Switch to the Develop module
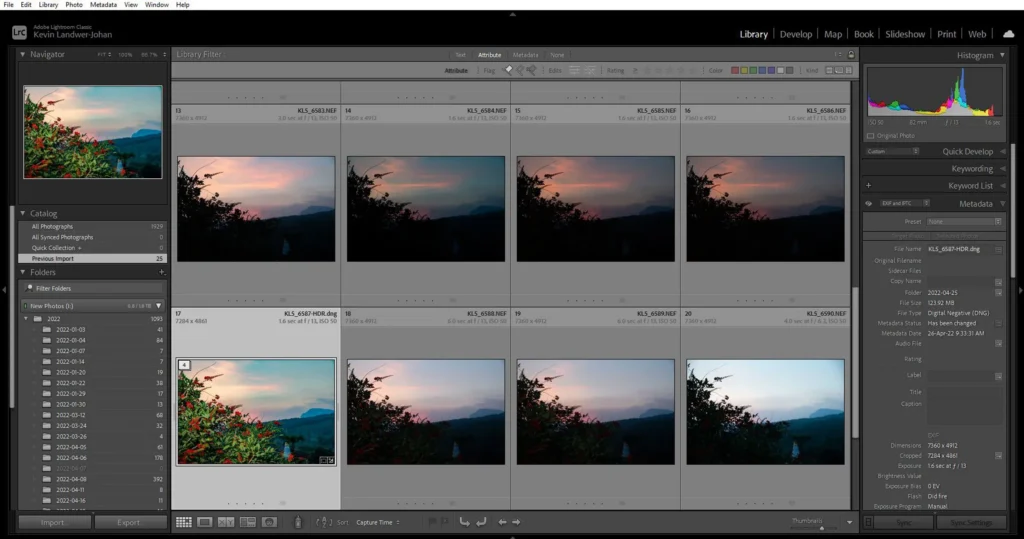 pyautogui.click(x=796, y=34)
